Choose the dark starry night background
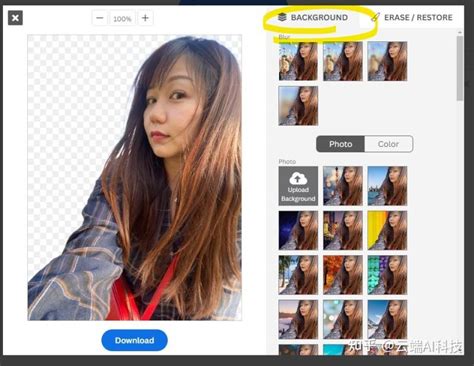This screenshot has width=474, height=366. (298, 230)
